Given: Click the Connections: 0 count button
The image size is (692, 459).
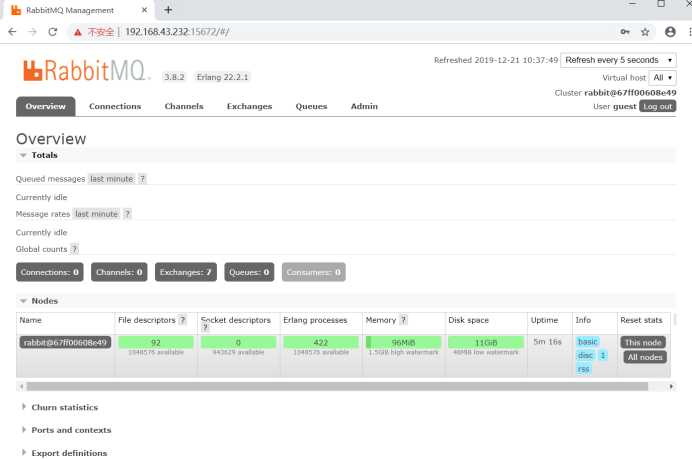Looking at the screenshot, I should click(x=50, y=272).
